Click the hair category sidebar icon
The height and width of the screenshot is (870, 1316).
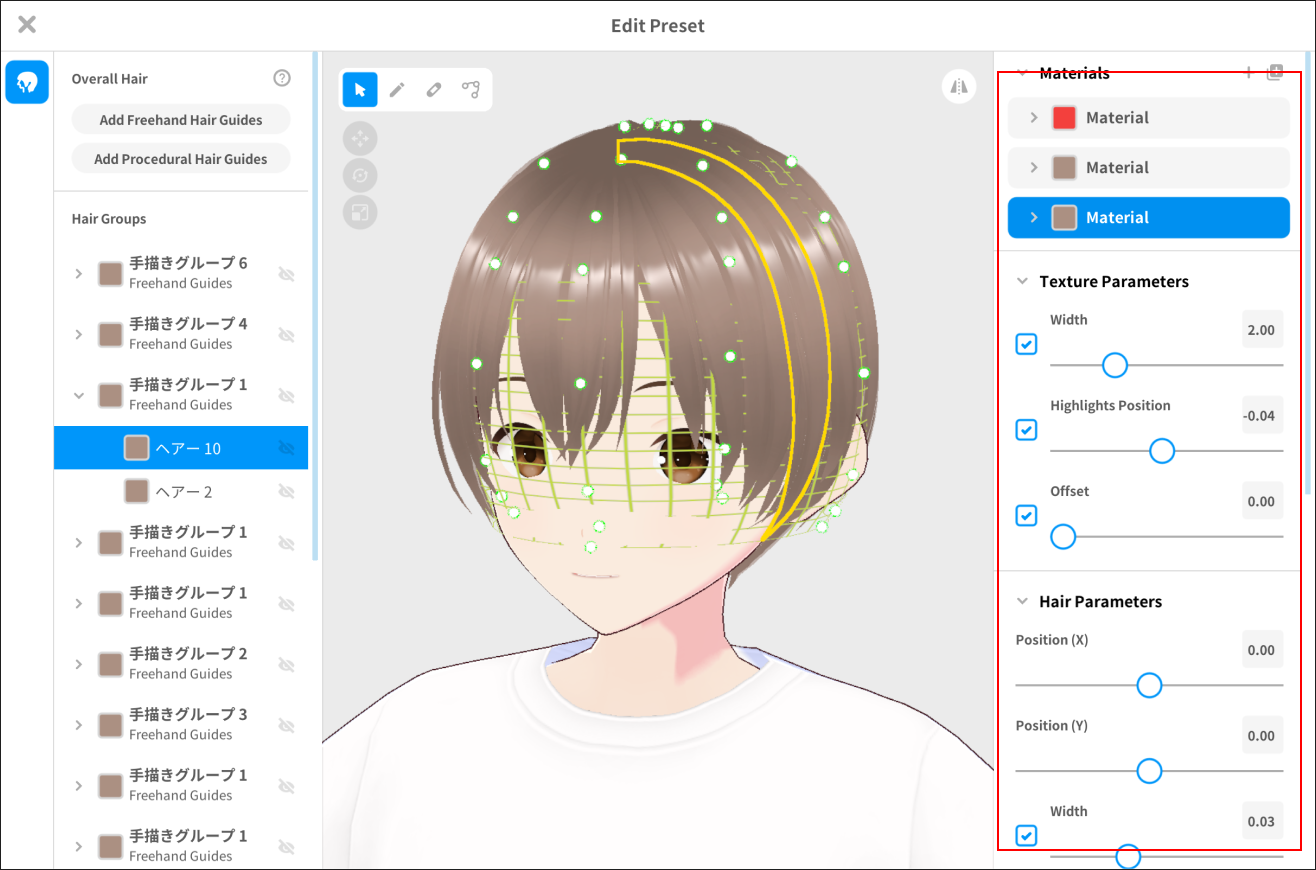tap(27, 82)
